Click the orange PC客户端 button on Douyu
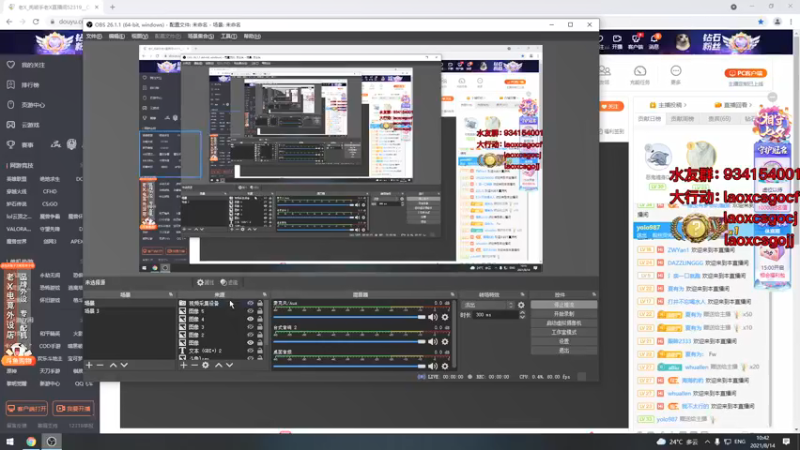 coord(746,73)
